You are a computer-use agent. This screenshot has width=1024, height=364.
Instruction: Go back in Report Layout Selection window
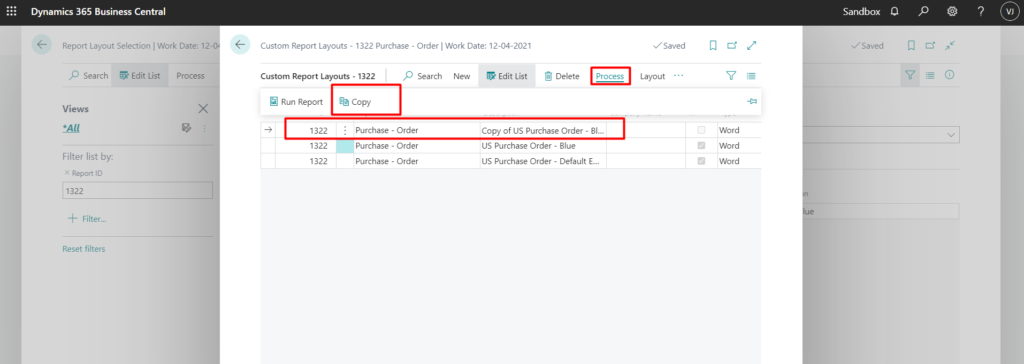click(x=42, y=44)
